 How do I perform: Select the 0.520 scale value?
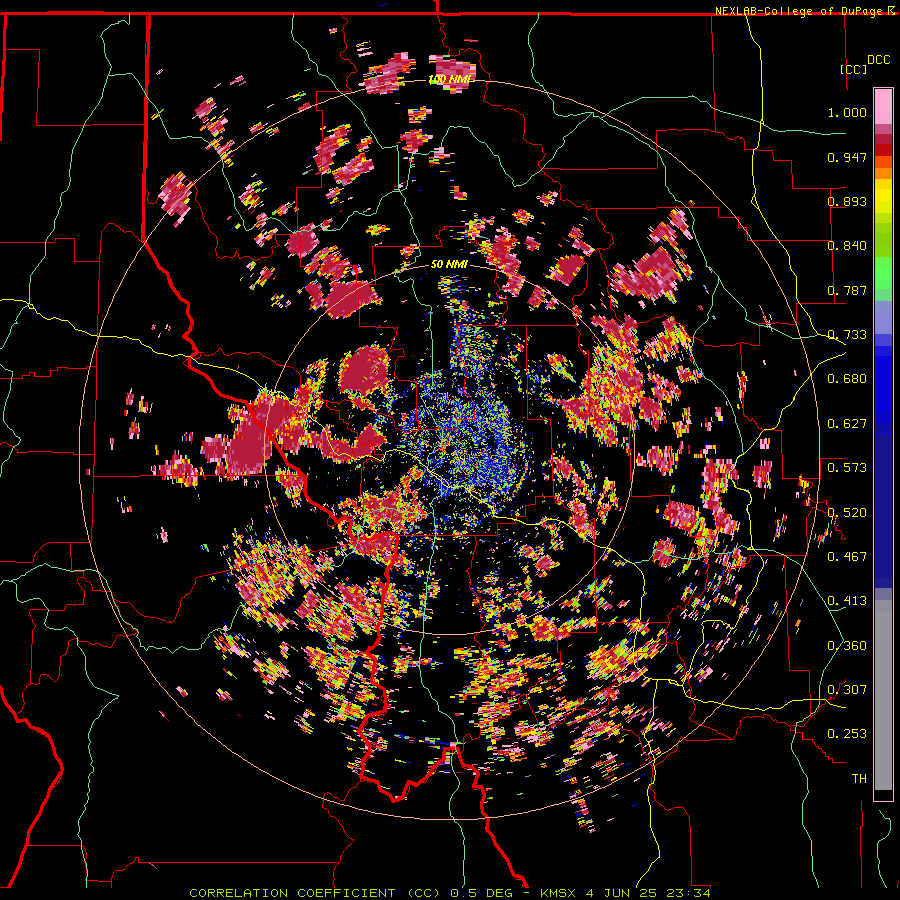[x=847, y=513]
